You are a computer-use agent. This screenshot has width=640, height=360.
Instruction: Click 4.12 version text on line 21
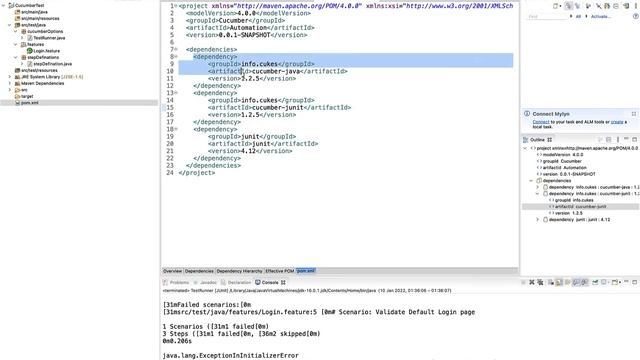tap(249, 151)
